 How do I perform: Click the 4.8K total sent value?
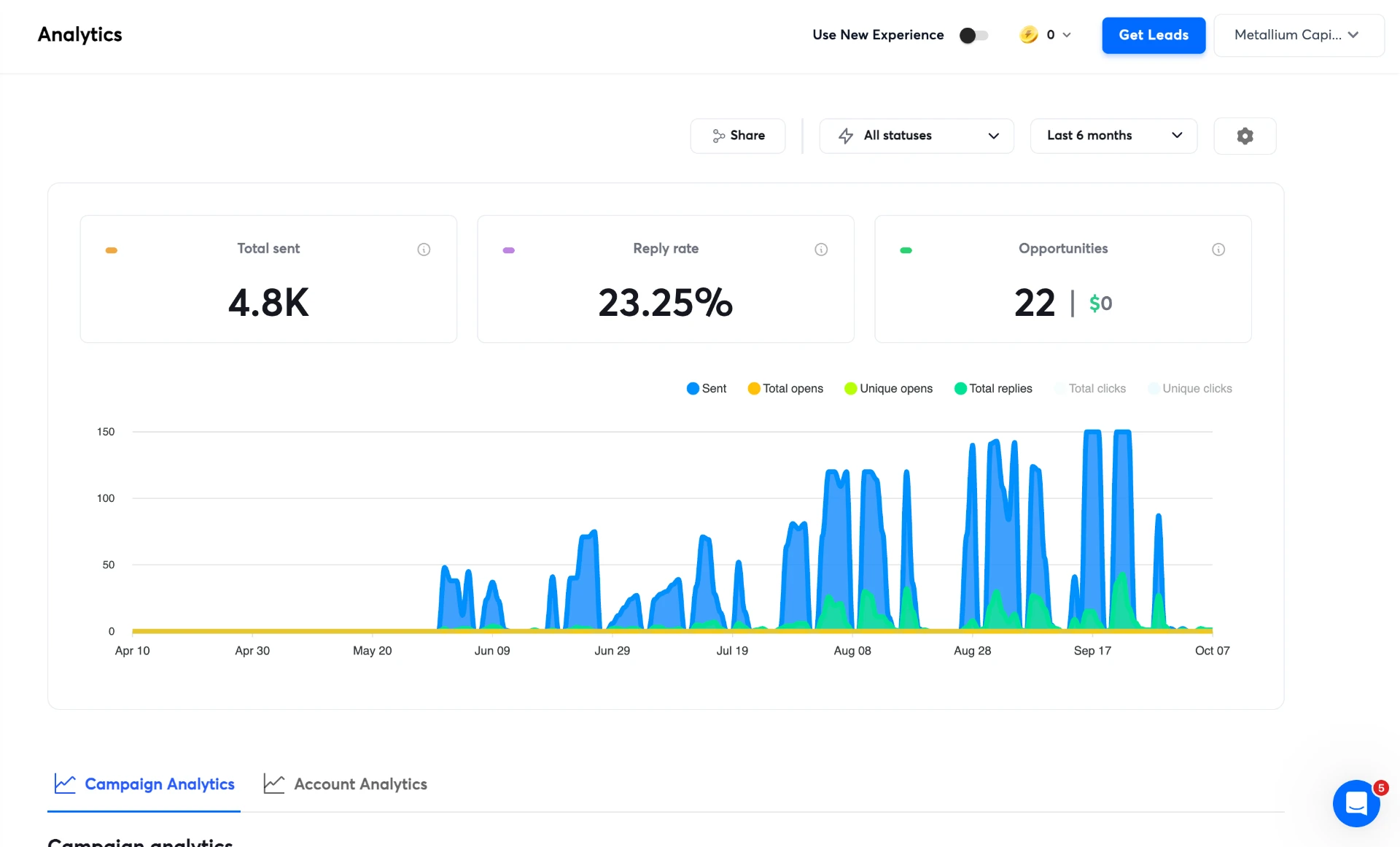(268, 303)
